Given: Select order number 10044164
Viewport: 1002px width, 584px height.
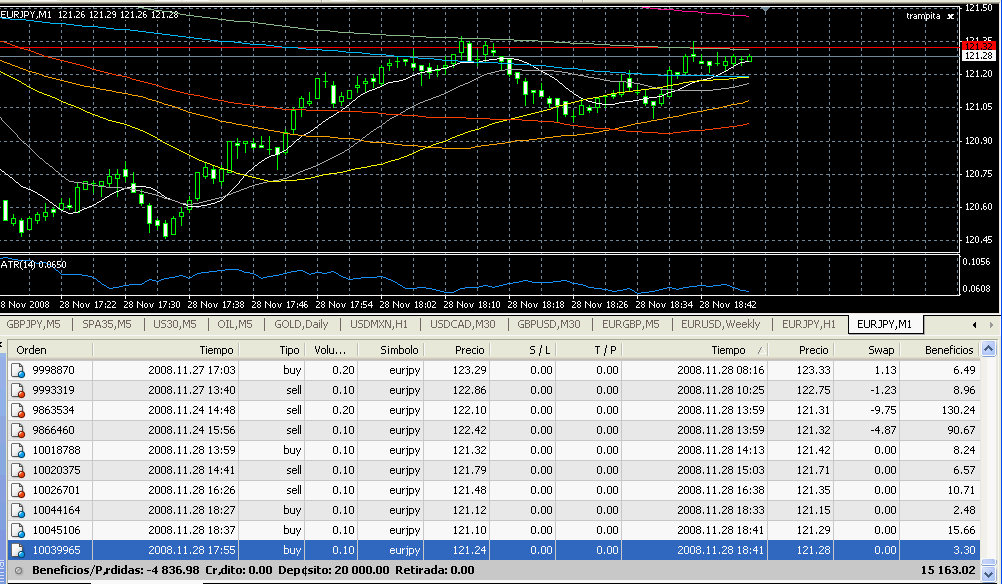Looking at the screenshot, I should (57, 511).
